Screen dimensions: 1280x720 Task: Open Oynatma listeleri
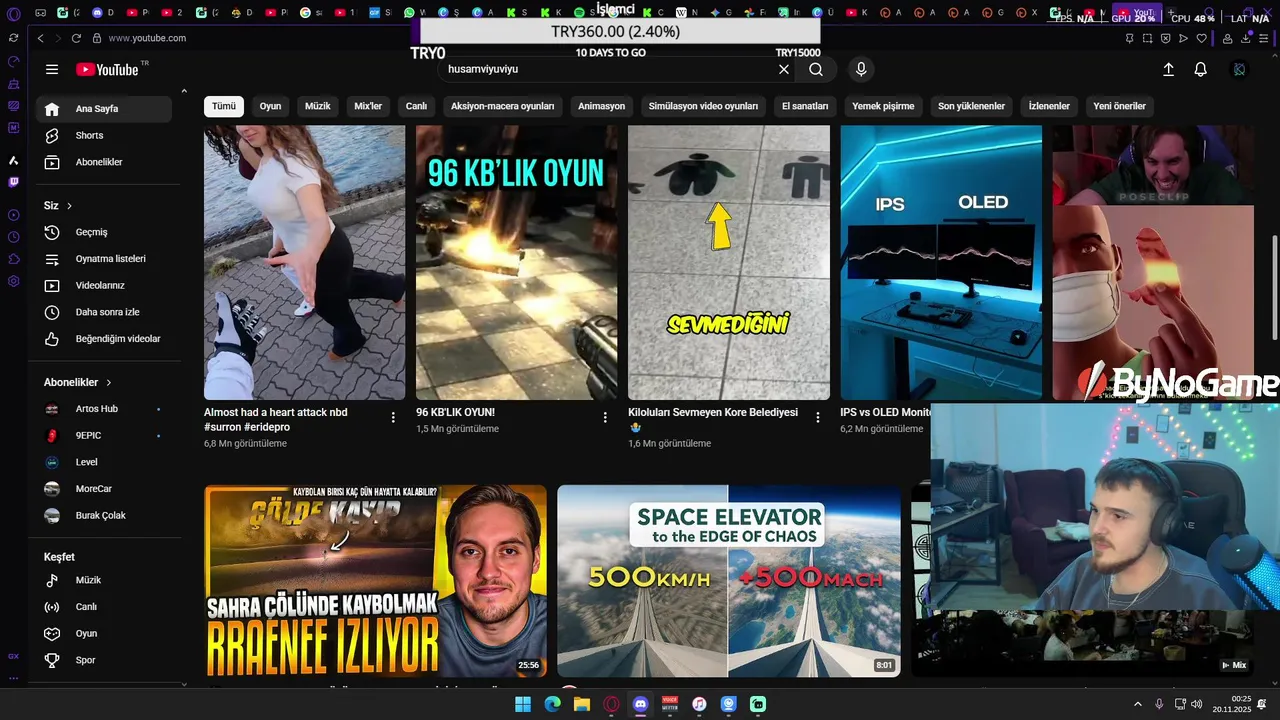pos(104,259)
